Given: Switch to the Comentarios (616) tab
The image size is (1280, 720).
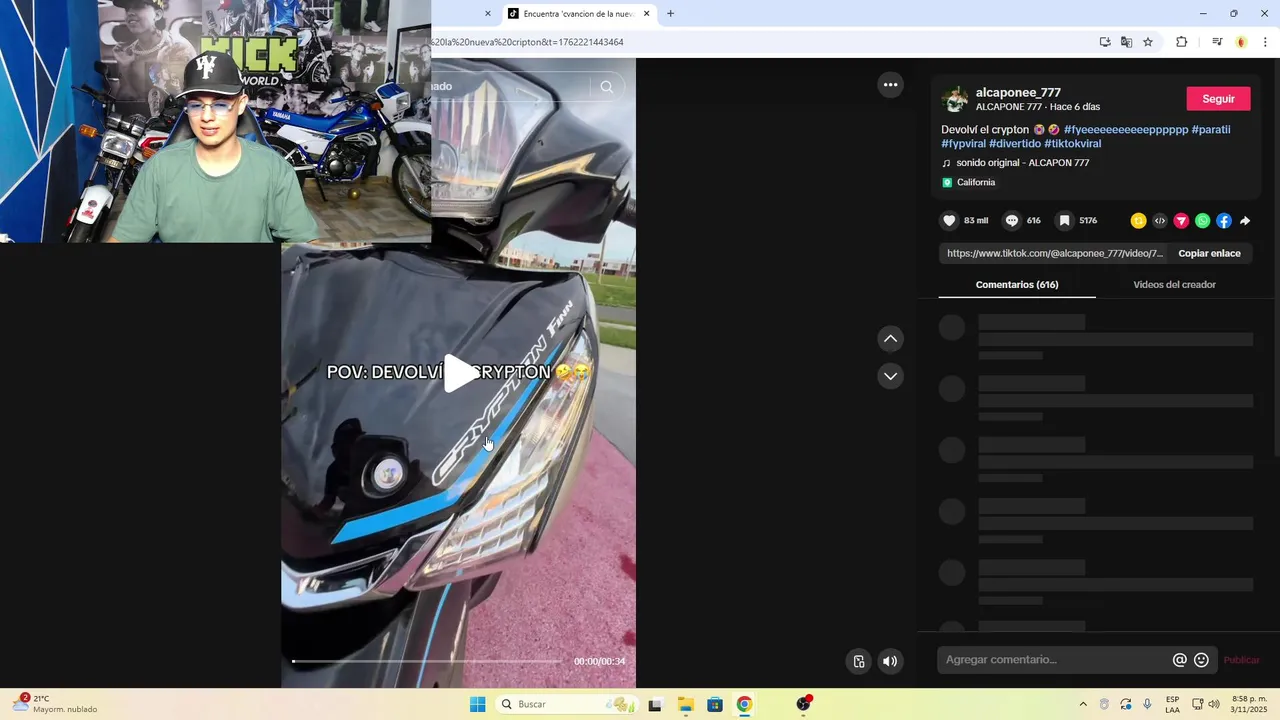Looking at the screenshot, I should tap(1017, 285).
